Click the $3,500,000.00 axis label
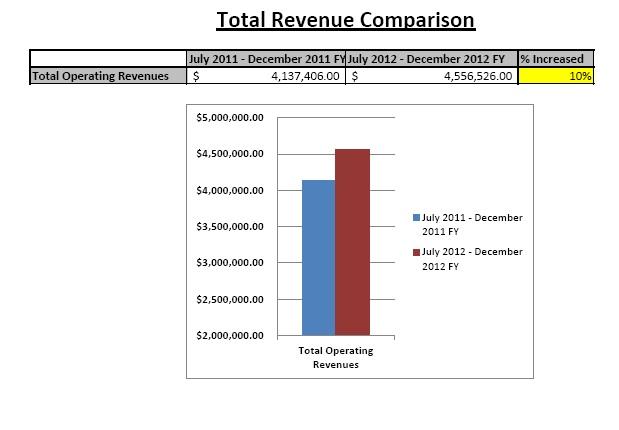Image resolution: width=619 pixels, height=430 pixels. pos(230,227)
